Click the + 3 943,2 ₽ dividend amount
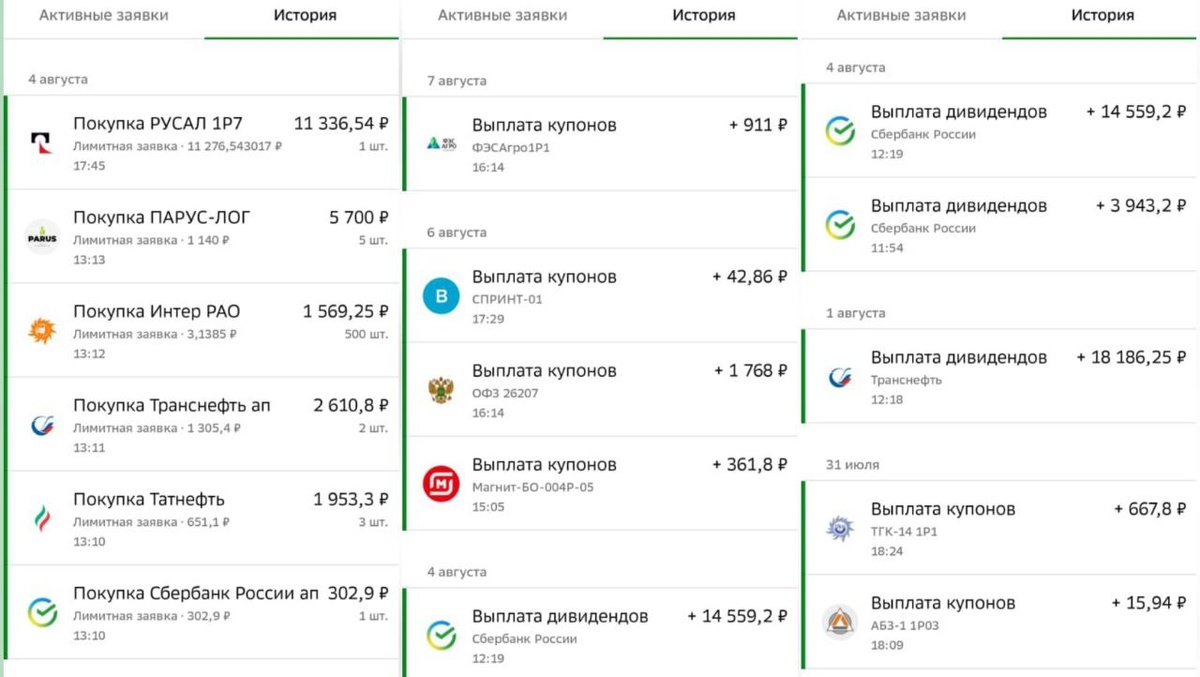 (1142, 206)
